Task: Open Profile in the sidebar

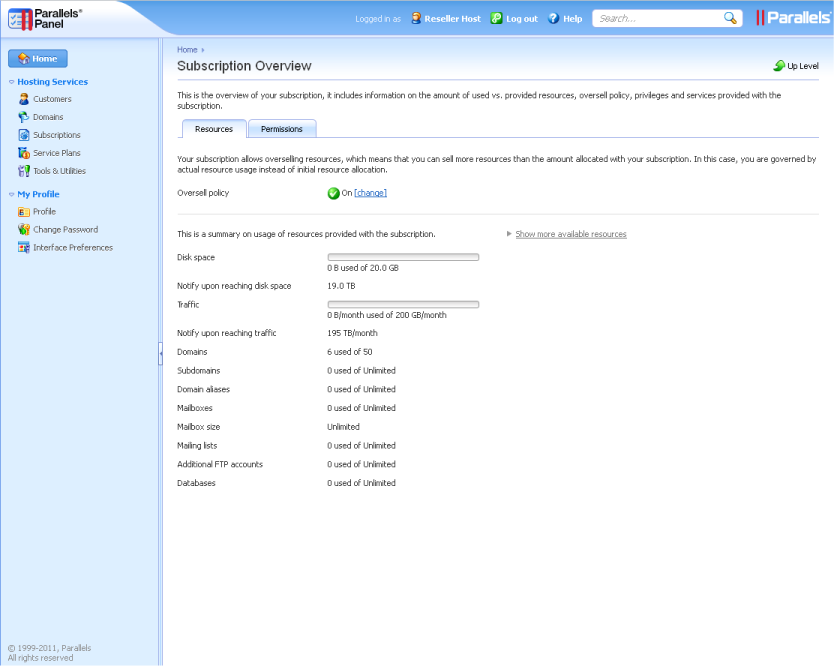Action: coord(44,212)
